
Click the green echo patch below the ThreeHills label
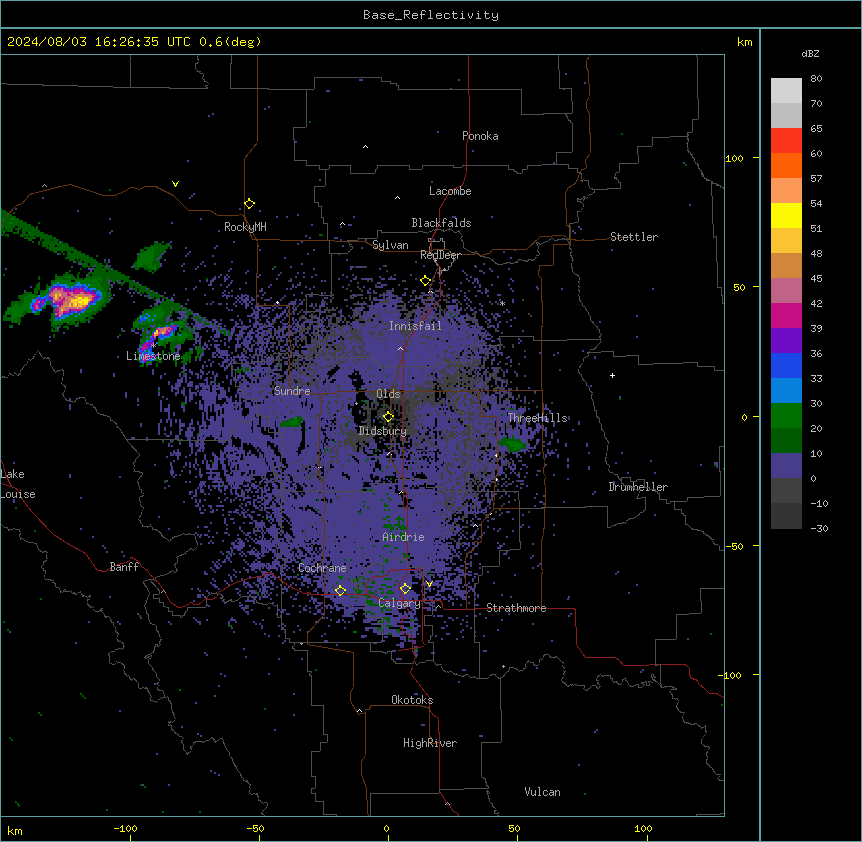pos(513,444)
